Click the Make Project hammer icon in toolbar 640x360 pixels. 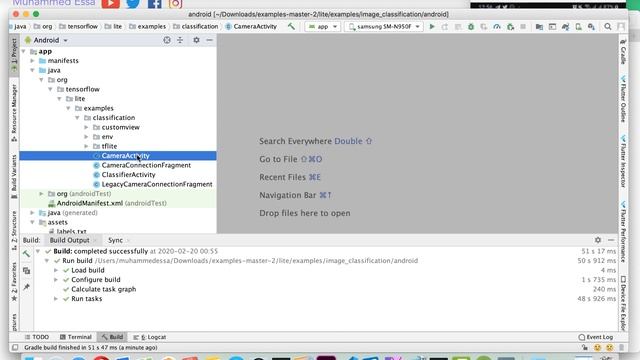291,27
